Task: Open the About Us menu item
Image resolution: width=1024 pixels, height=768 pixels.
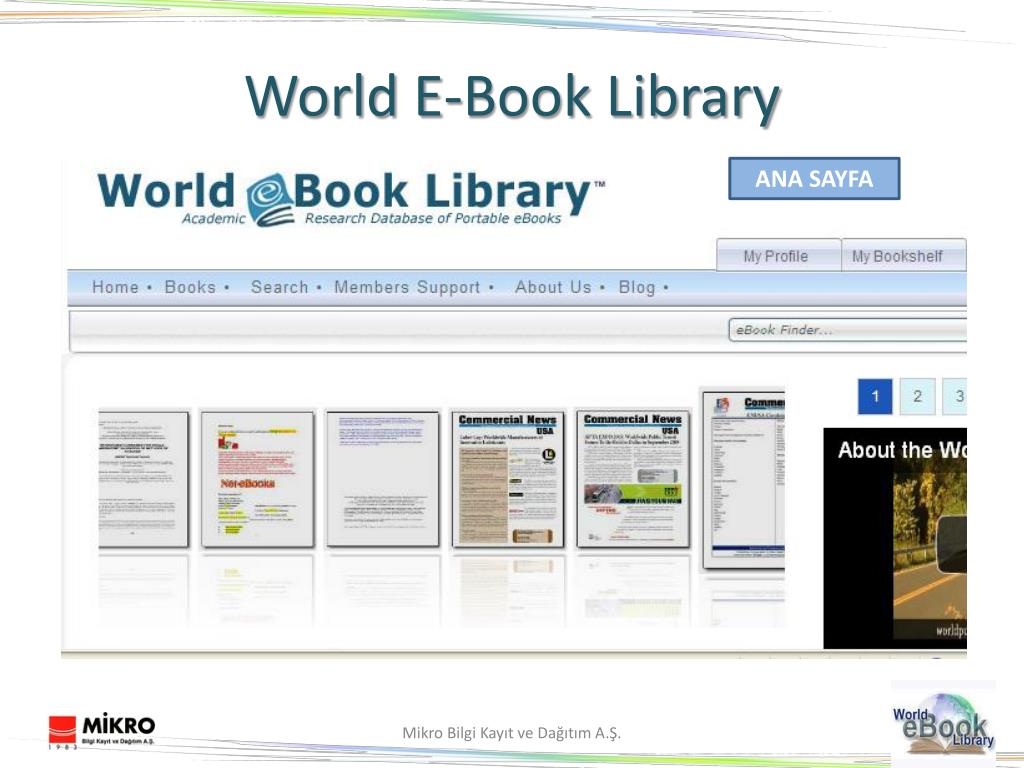Action: (x=552, y=287)
